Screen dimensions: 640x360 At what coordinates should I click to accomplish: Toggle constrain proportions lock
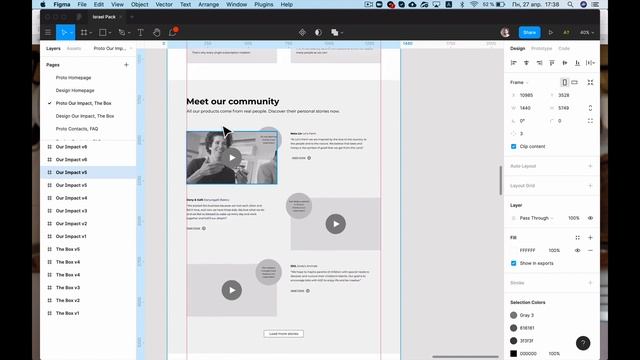click(x=590, y=108)
